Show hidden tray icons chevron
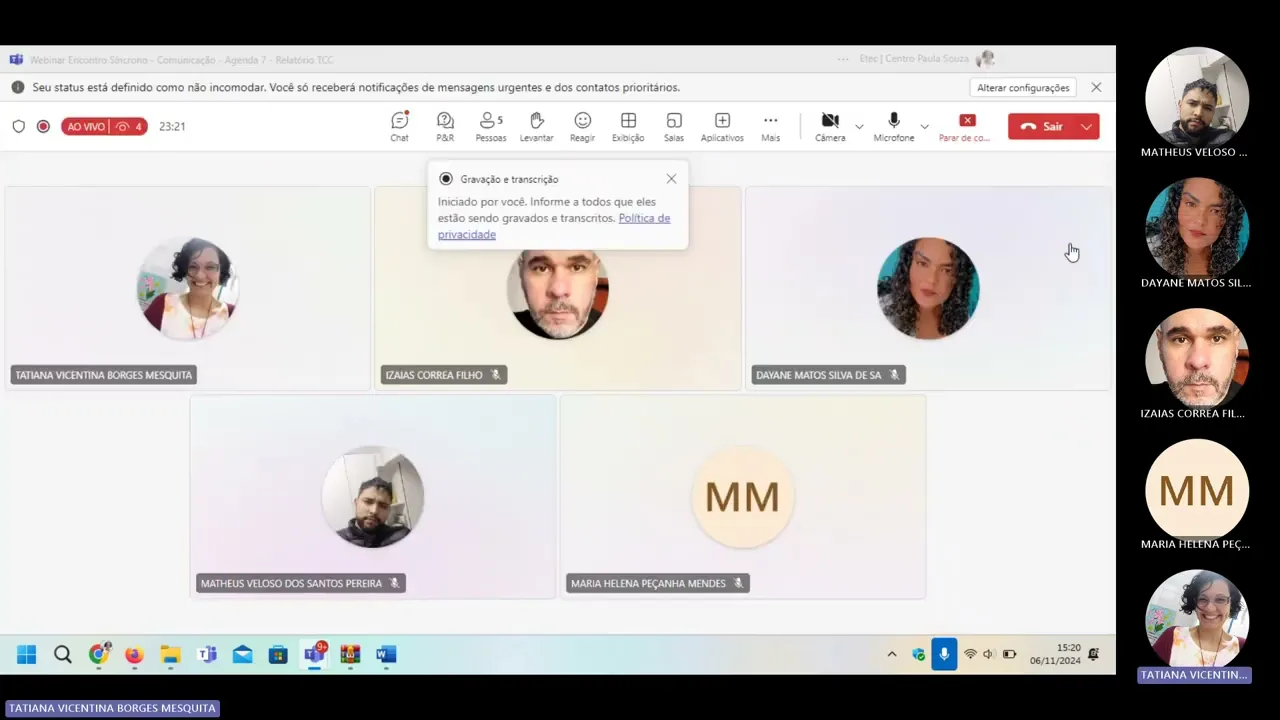The image size is (1280, 720). (x=892, y=655)
